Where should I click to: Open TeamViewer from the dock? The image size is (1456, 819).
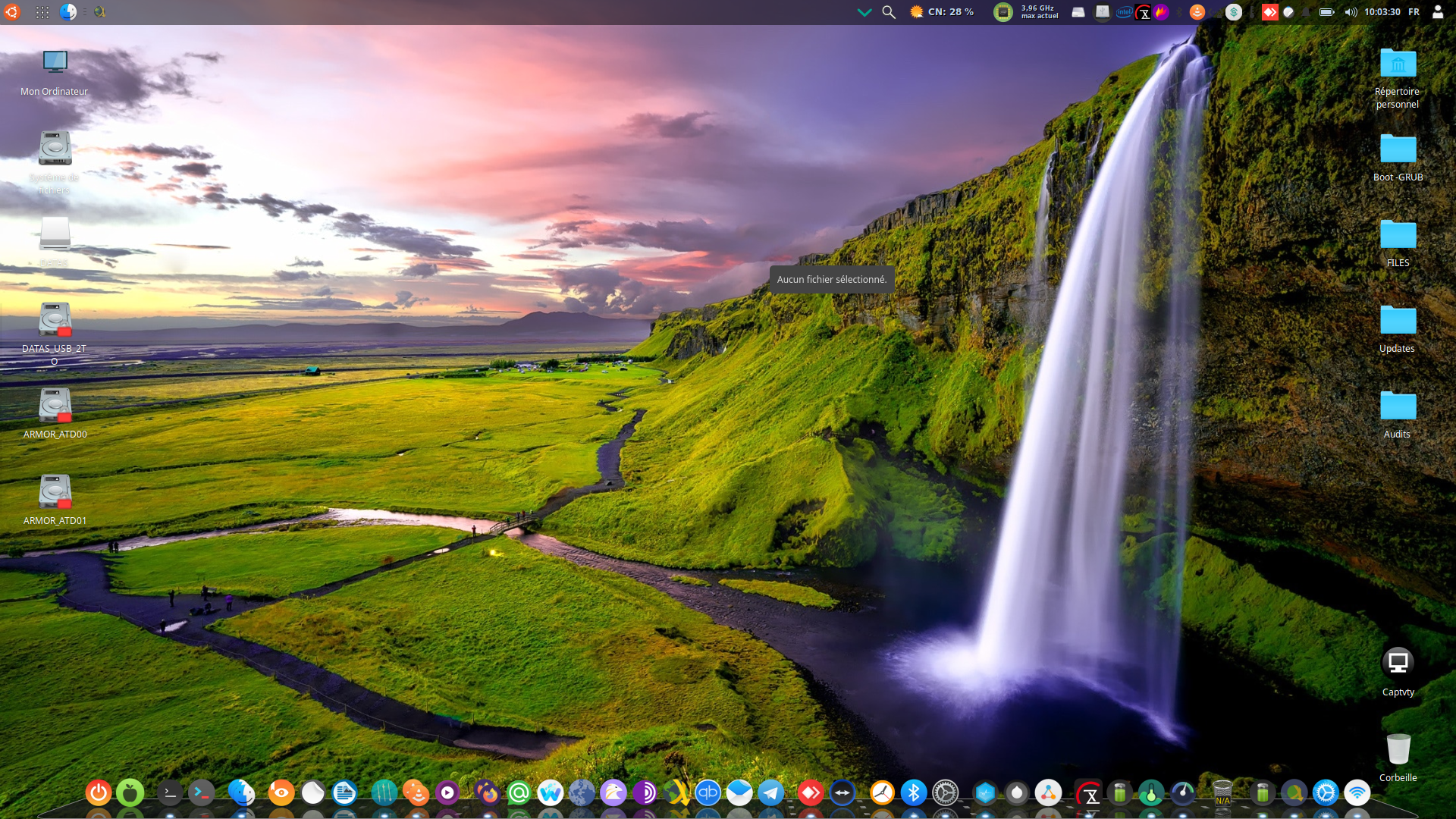click(842, 793)
